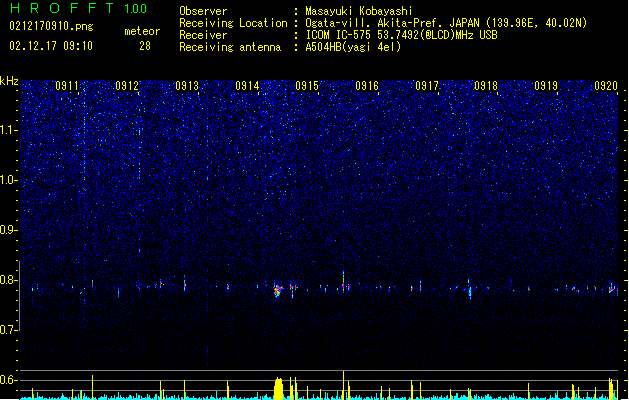Click the 0916 time marker
Image resolution: width=629 pixels, height=400 pixels.
[x=367, y=86]
